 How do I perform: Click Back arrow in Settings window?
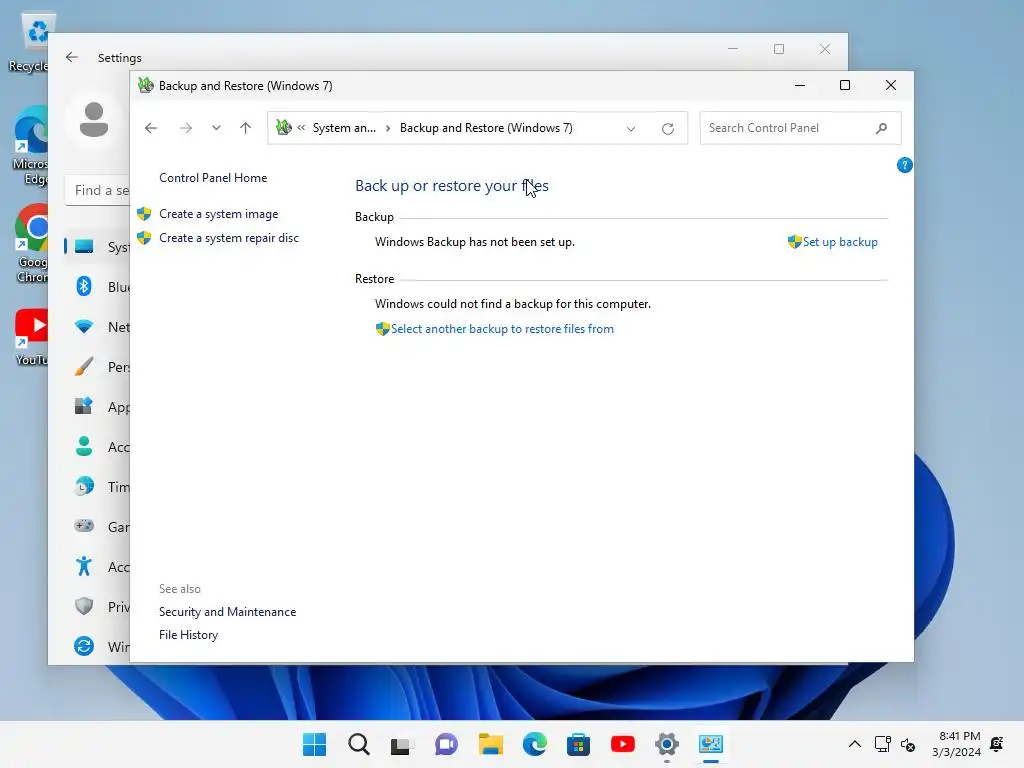[72, 57]
